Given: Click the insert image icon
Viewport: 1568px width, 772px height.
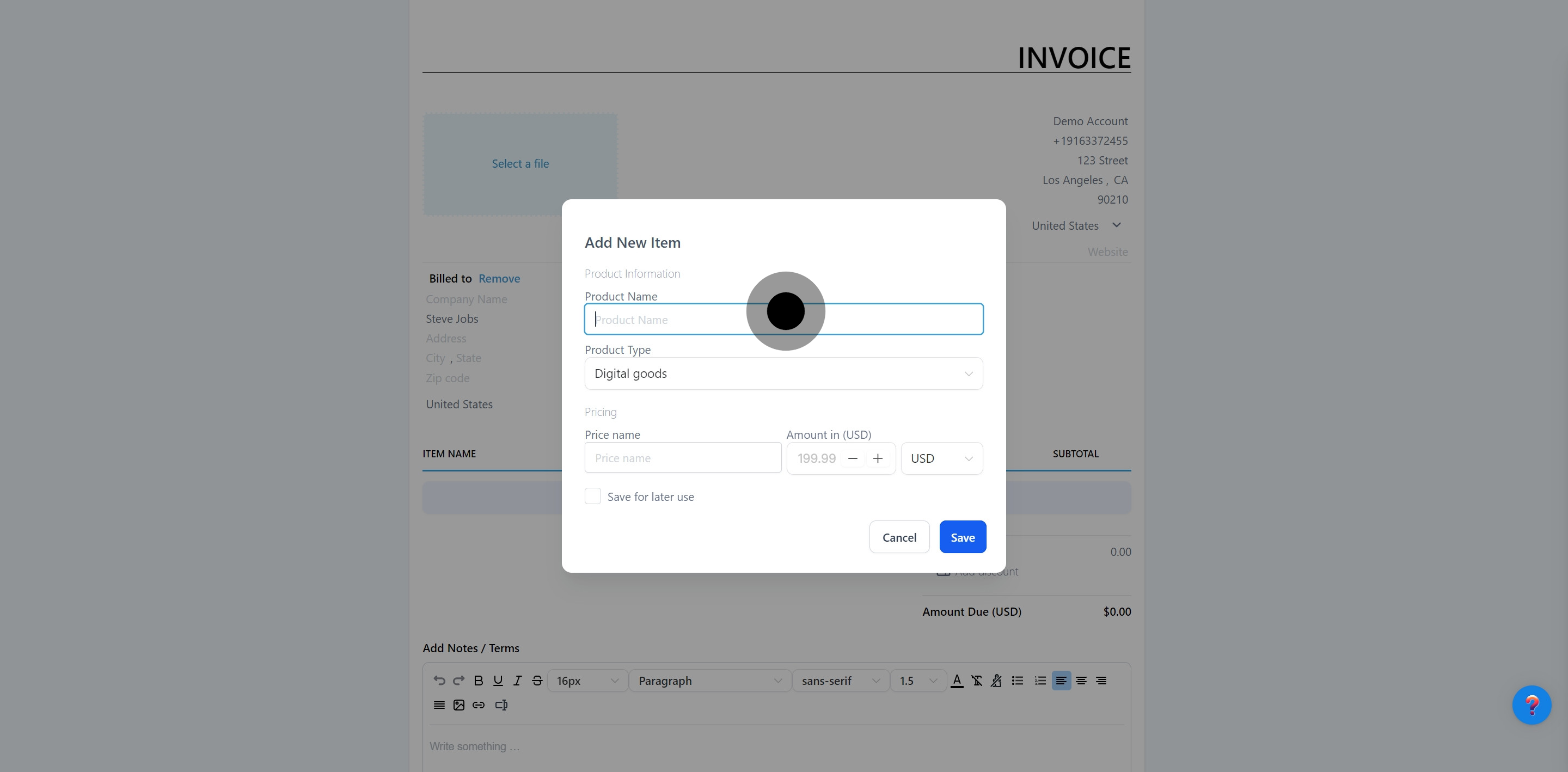Looking at the screenshot, I should tap(459, 705).
